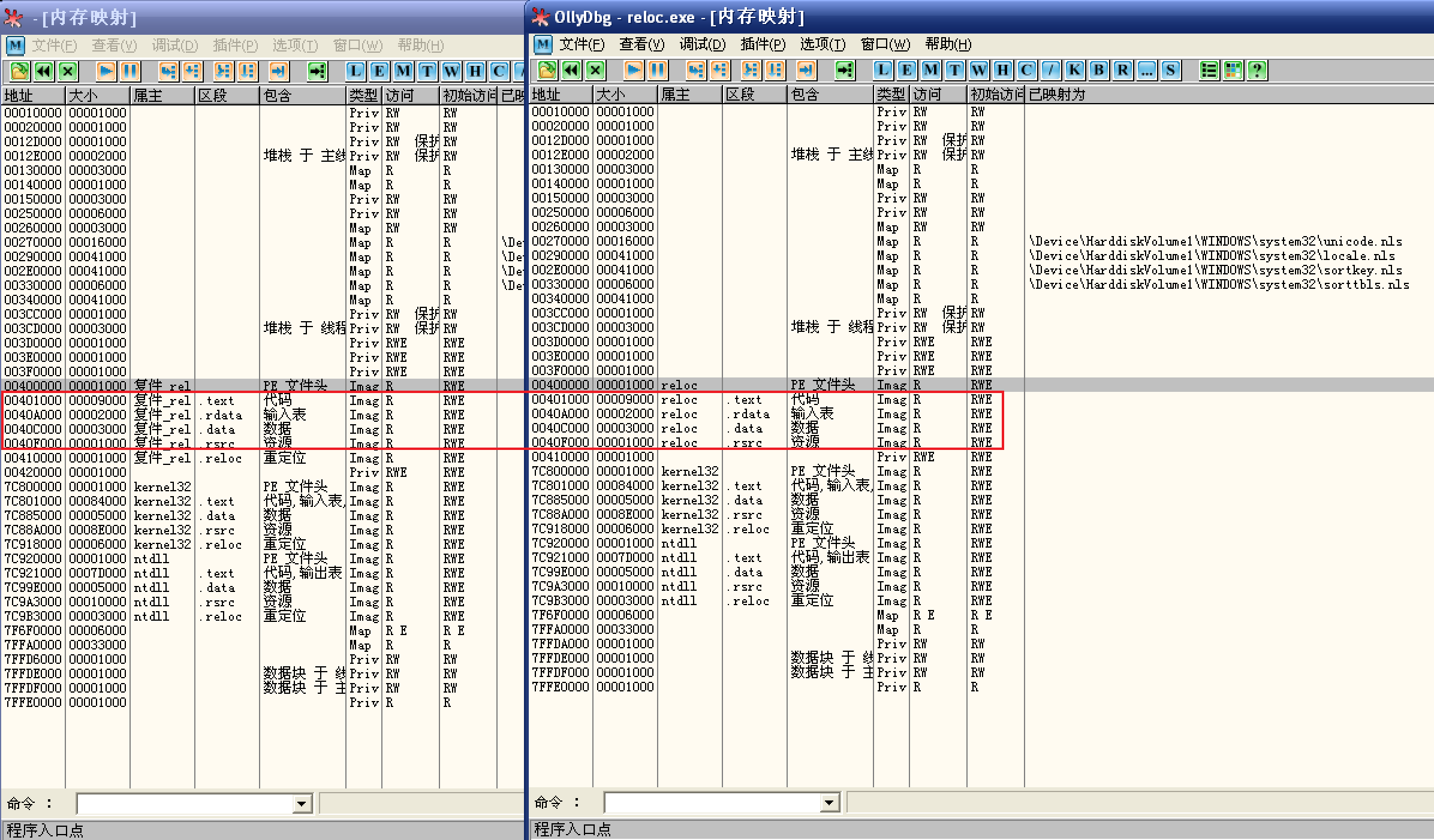
Task: Expand command dropdown in reloc.exe window
Action: (829, 802)
